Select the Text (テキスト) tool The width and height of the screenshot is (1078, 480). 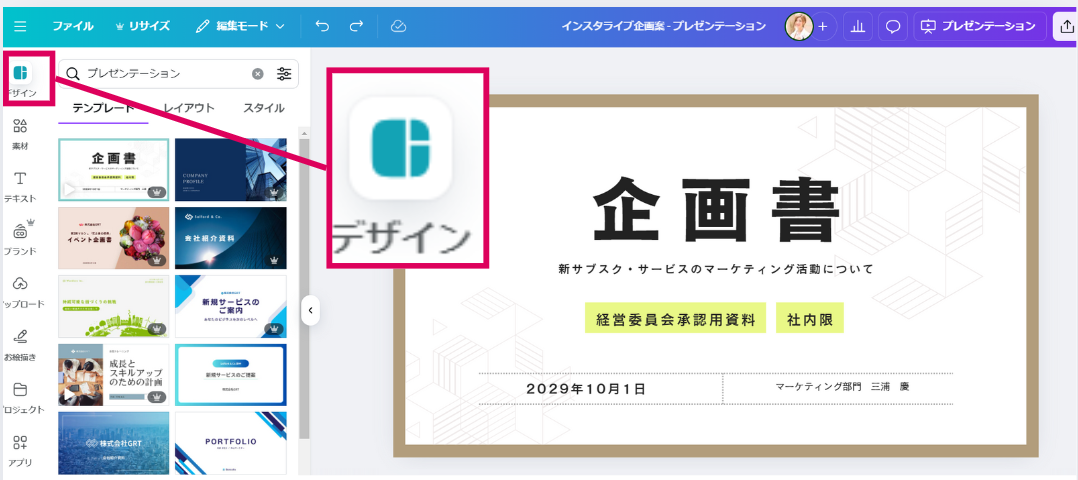[20, 184]
